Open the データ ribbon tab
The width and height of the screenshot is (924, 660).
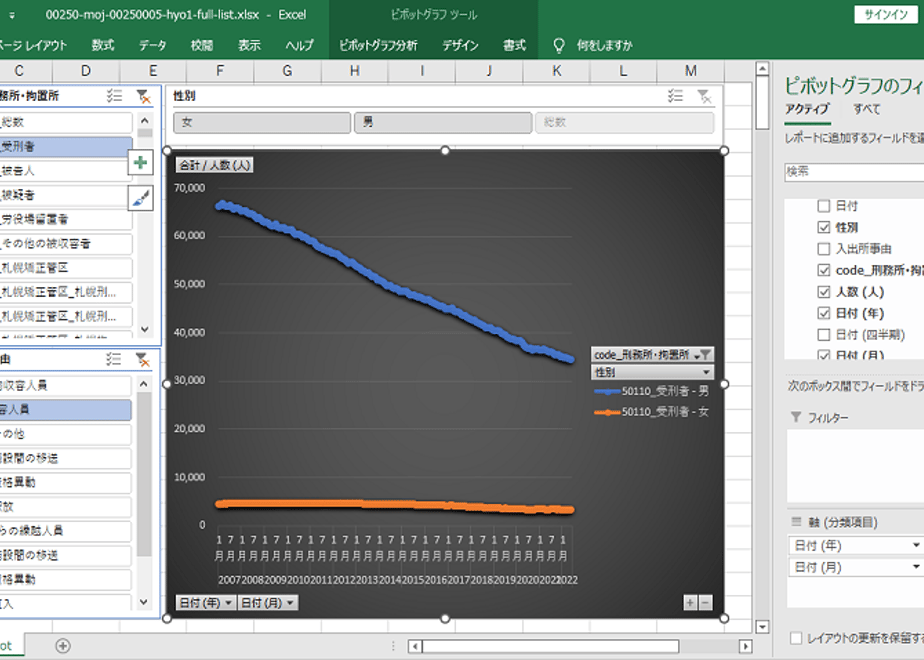tap(153, 45)
